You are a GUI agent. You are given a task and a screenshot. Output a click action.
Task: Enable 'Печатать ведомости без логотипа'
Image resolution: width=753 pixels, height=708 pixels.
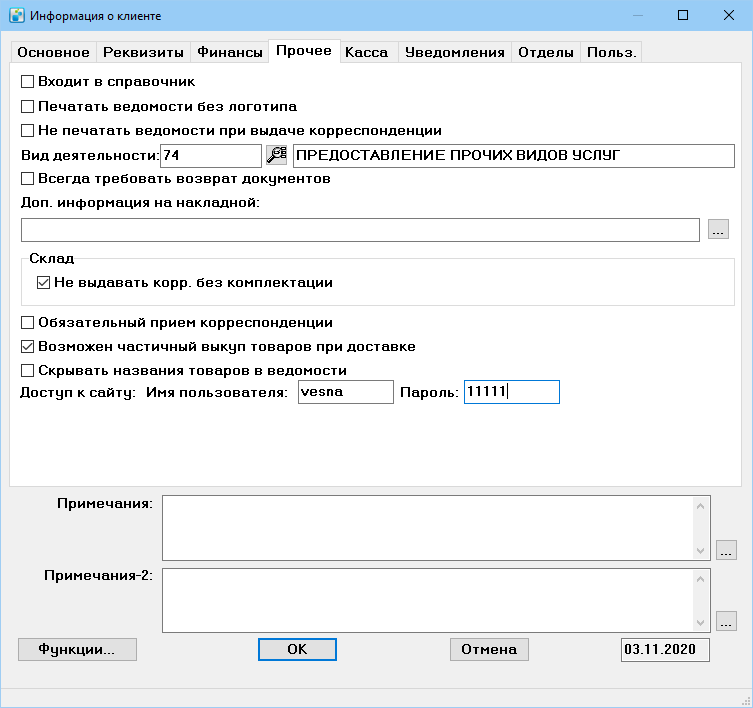pyautogui.click(x=27, y=106)
